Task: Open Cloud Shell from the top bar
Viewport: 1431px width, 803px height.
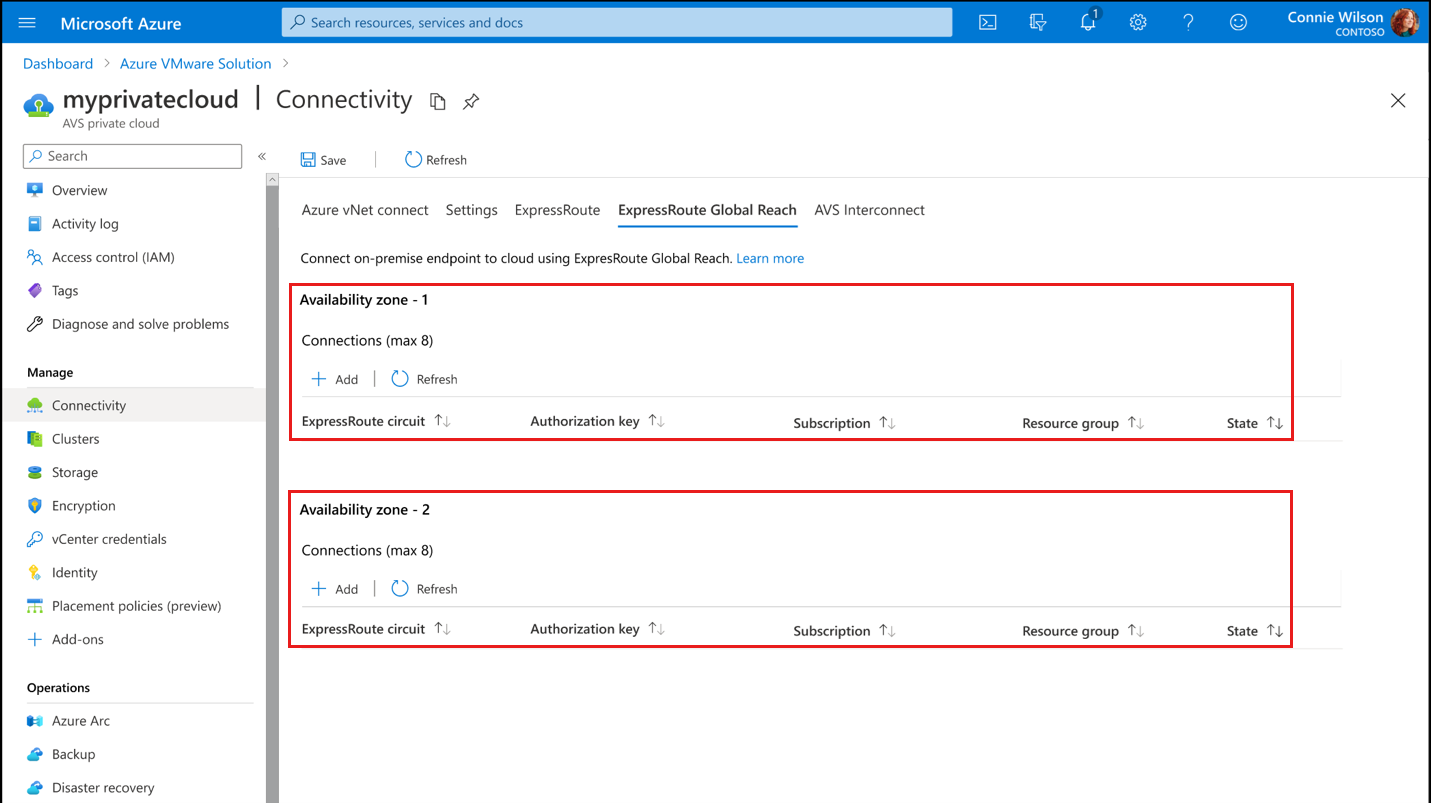Action: pyautogui.click(x=987, y=22)
